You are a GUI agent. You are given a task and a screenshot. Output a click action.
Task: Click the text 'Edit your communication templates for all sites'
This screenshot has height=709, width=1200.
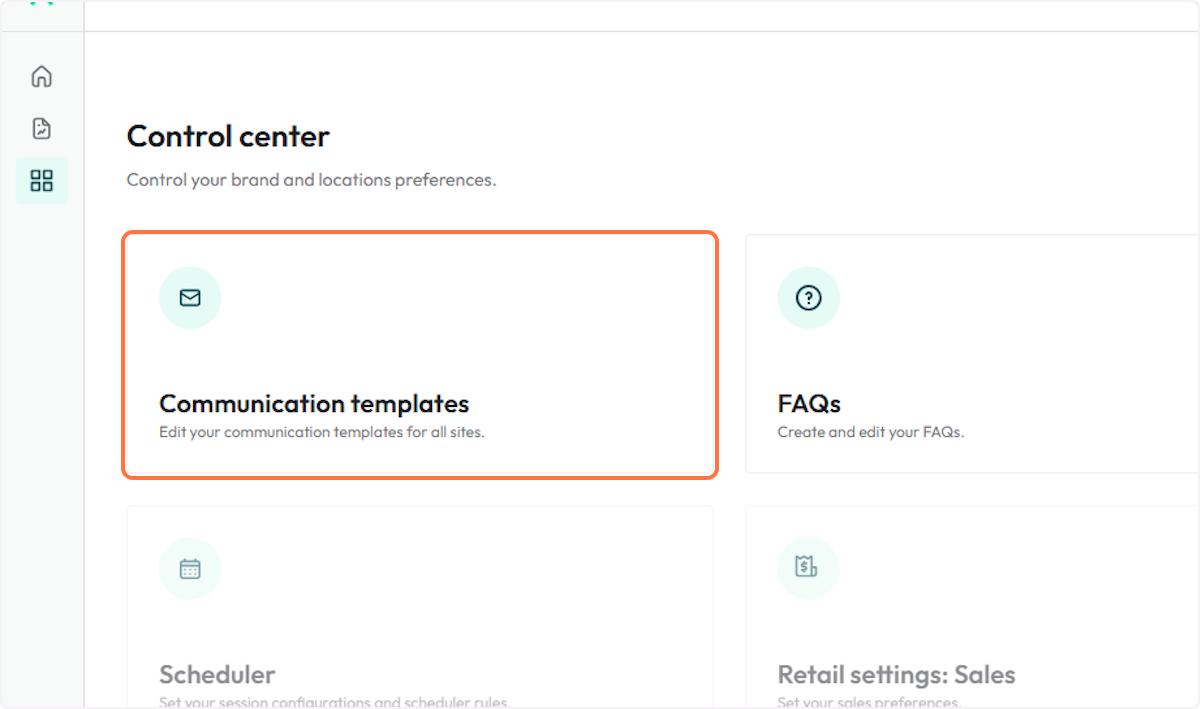coord(312,432)
